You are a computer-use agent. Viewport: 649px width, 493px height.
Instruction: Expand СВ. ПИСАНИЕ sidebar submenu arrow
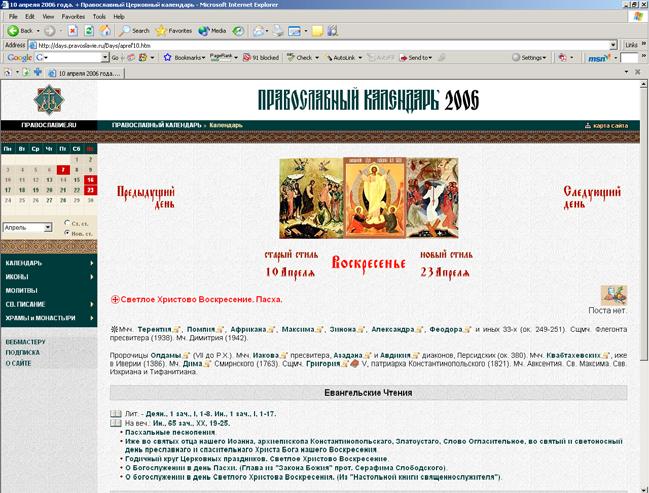(x=91, y=304)
